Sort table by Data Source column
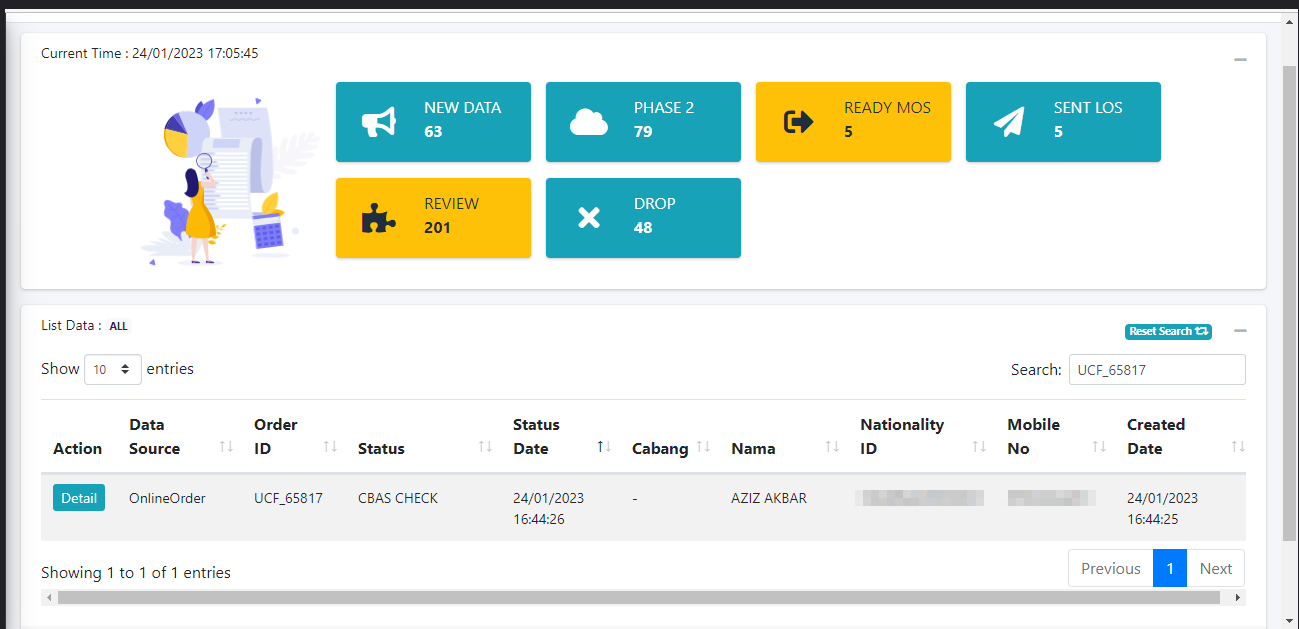The height and width of the screenshot is (629, 1299). 179,437
